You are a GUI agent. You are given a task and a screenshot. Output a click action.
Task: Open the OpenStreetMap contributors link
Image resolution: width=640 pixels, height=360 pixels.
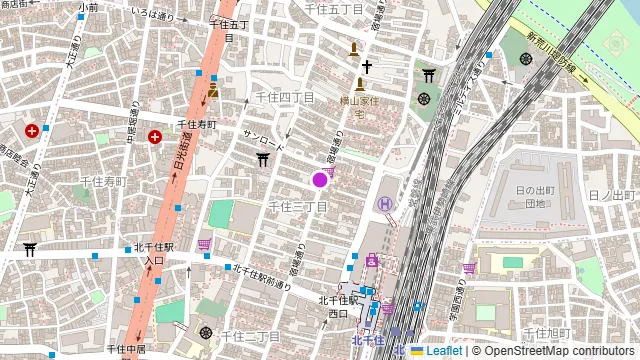(x=559, y=351)
